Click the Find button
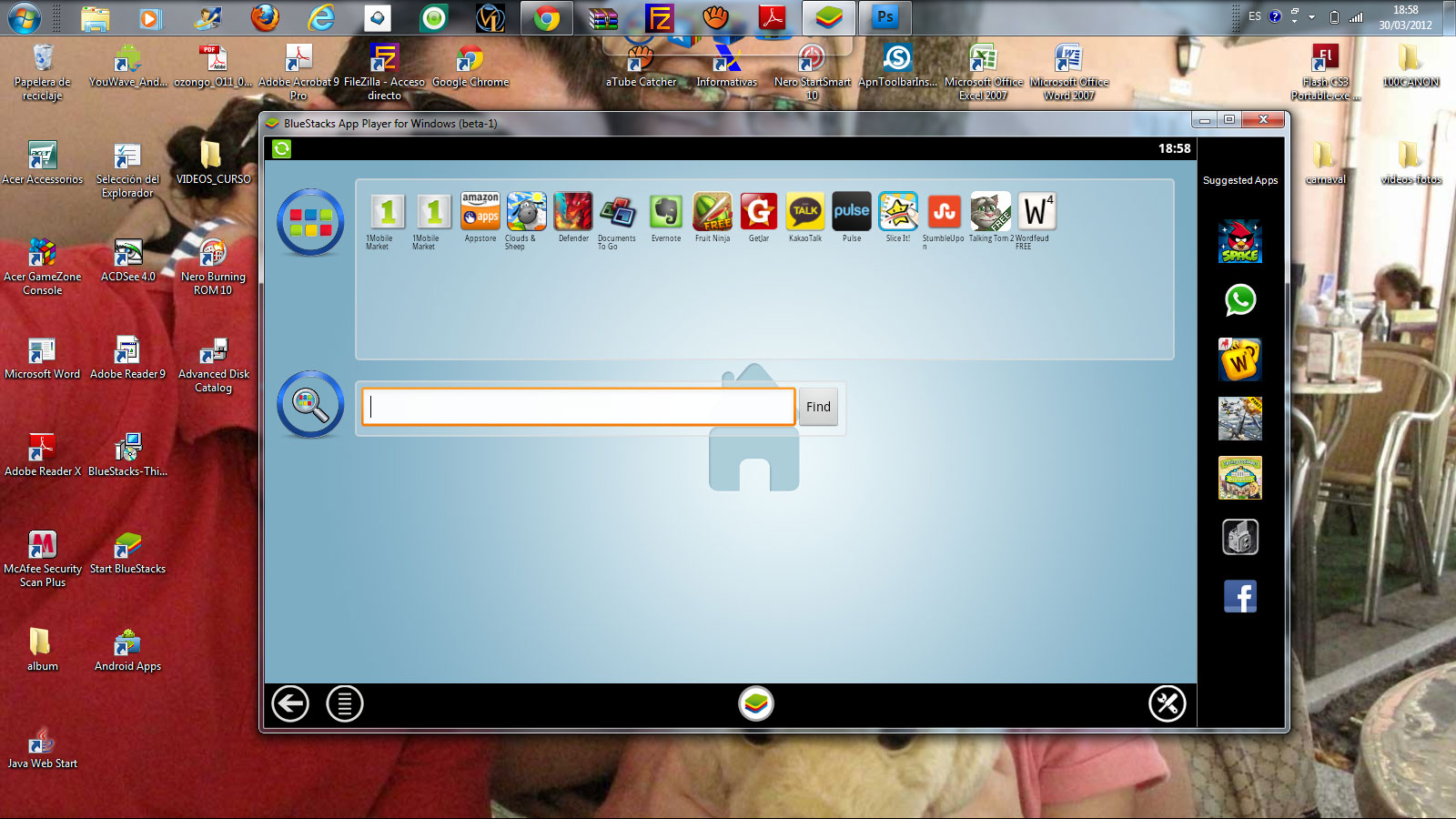1456x819 pixels. [818, 407]
